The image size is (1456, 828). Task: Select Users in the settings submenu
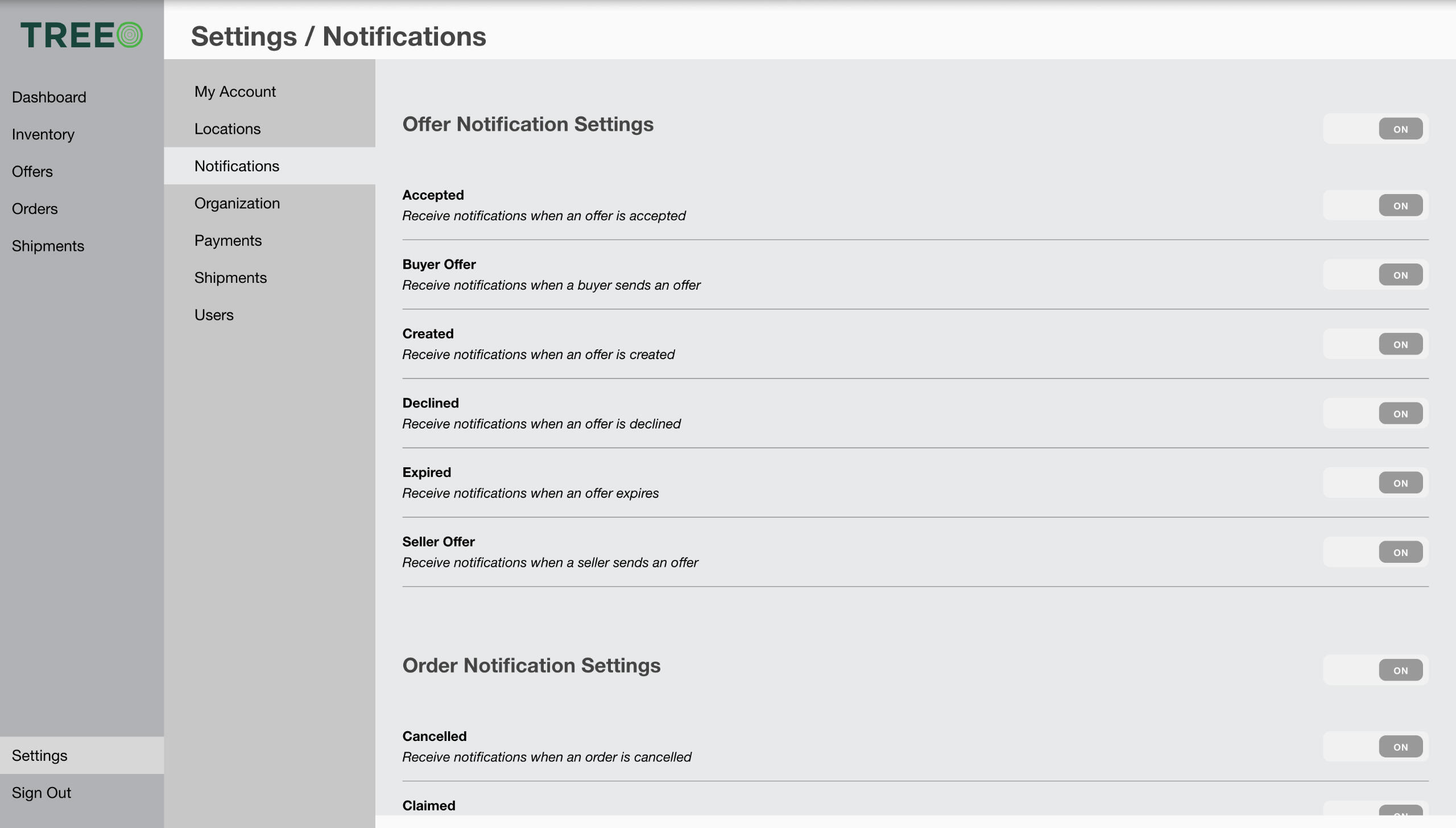214,315
